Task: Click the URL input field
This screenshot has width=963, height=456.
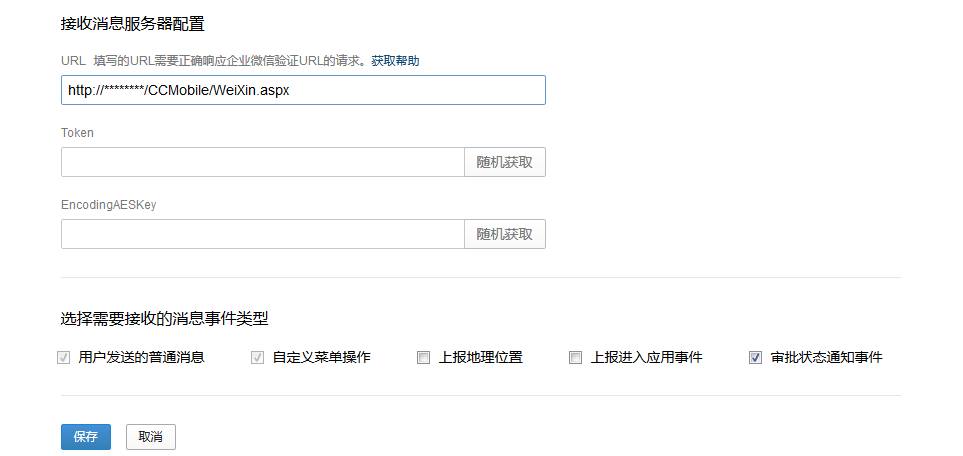Action: [x=303, y=90]
